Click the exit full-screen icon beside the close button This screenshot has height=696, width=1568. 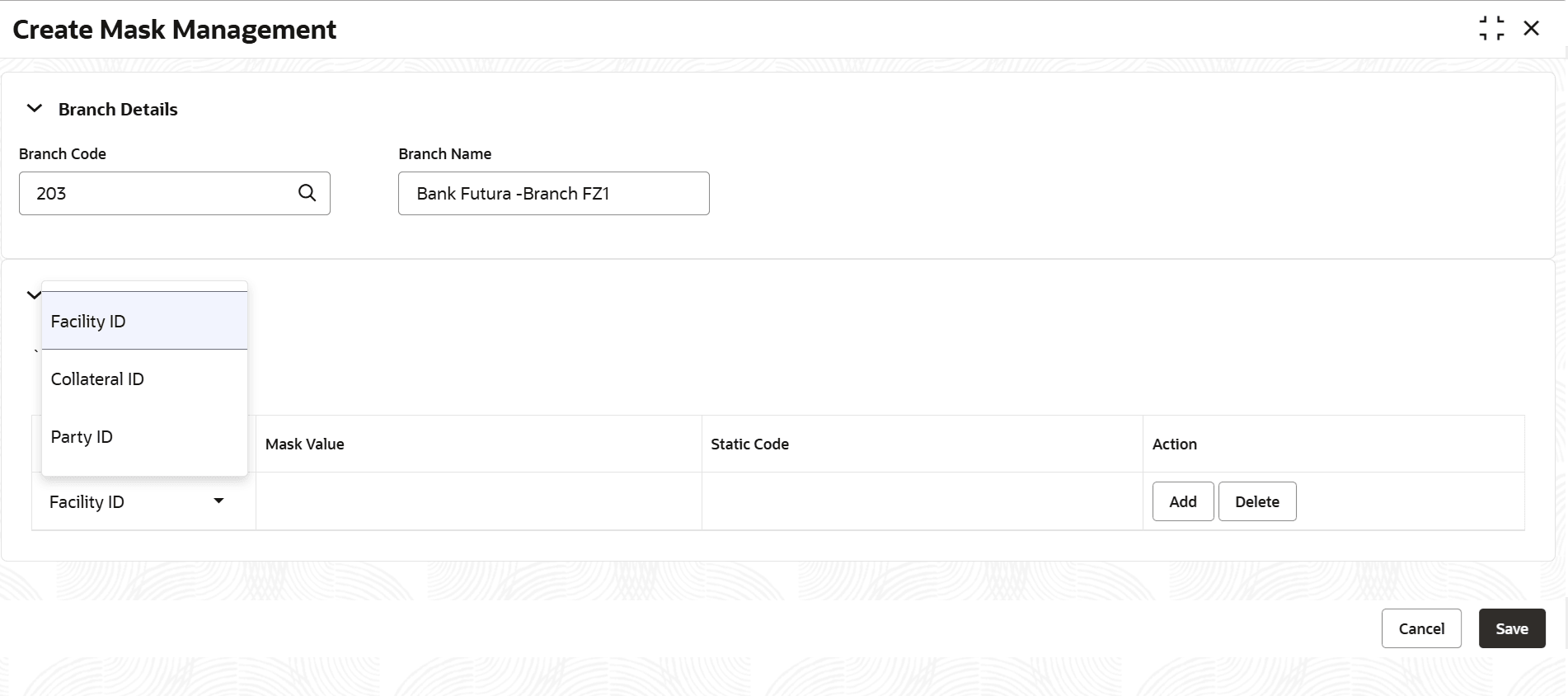(1491, 28)
